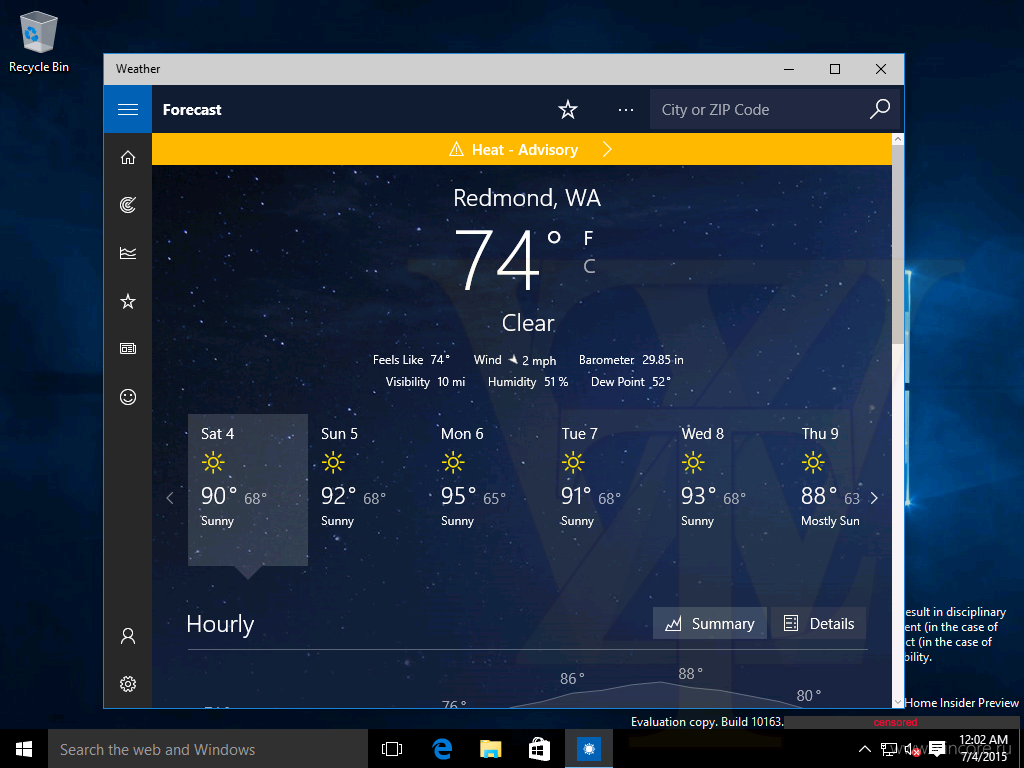Open the volume tray icon
This screenshot has height=768, width=1024.
912,749
